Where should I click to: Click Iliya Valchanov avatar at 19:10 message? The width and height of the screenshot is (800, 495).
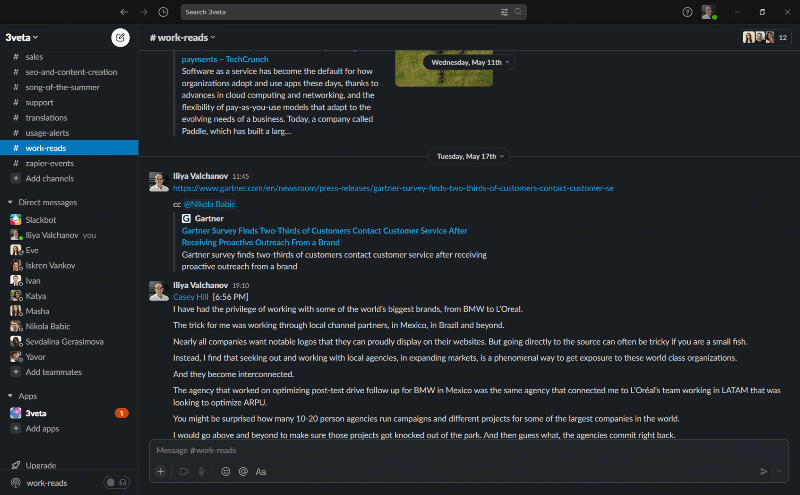coord(159,291)
